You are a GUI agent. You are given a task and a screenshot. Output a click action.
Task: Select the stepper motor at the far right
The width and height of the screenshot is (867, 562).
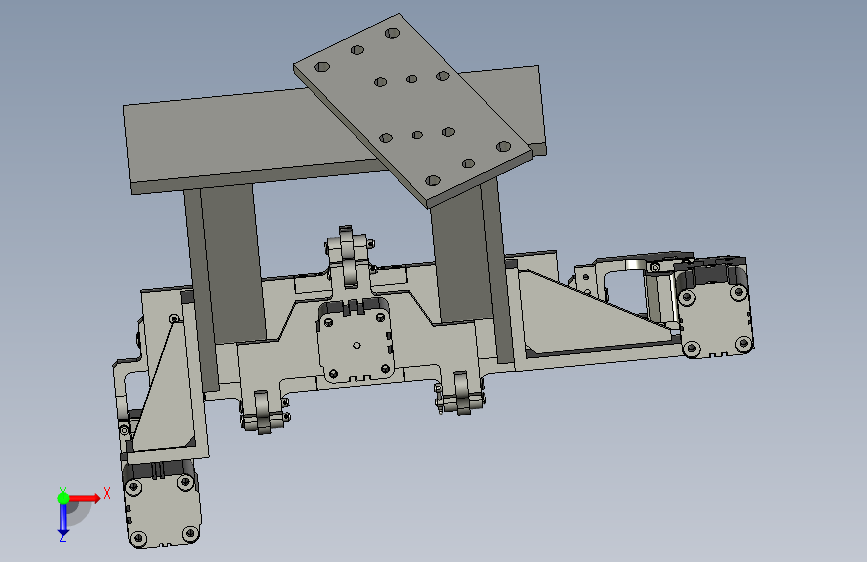(715, 310)
